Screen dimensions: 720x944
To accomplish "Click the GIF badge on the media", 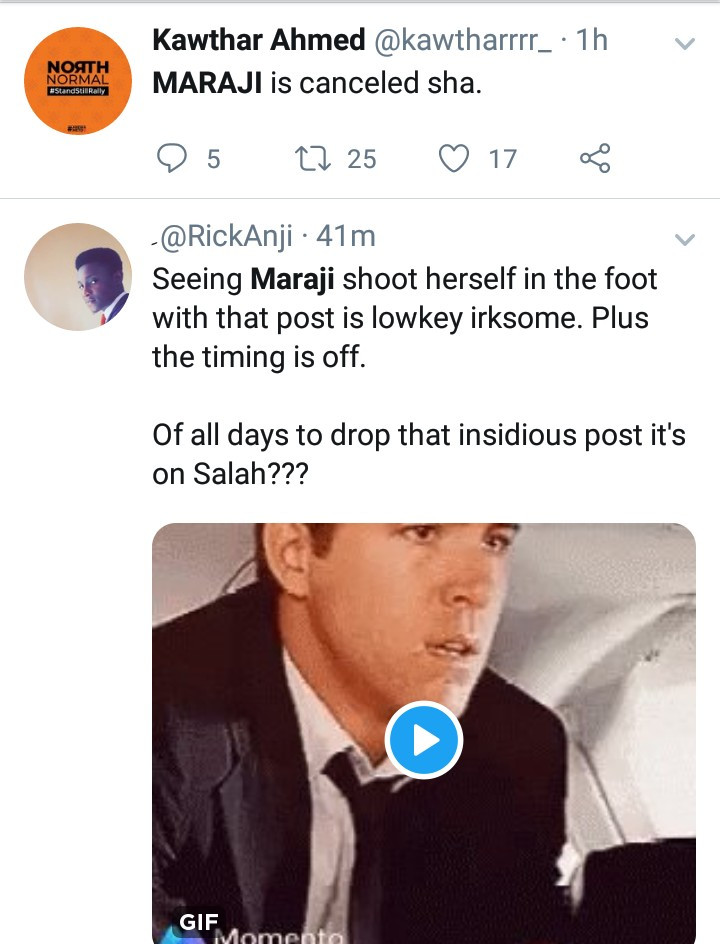I will click(x=199, y=921).
